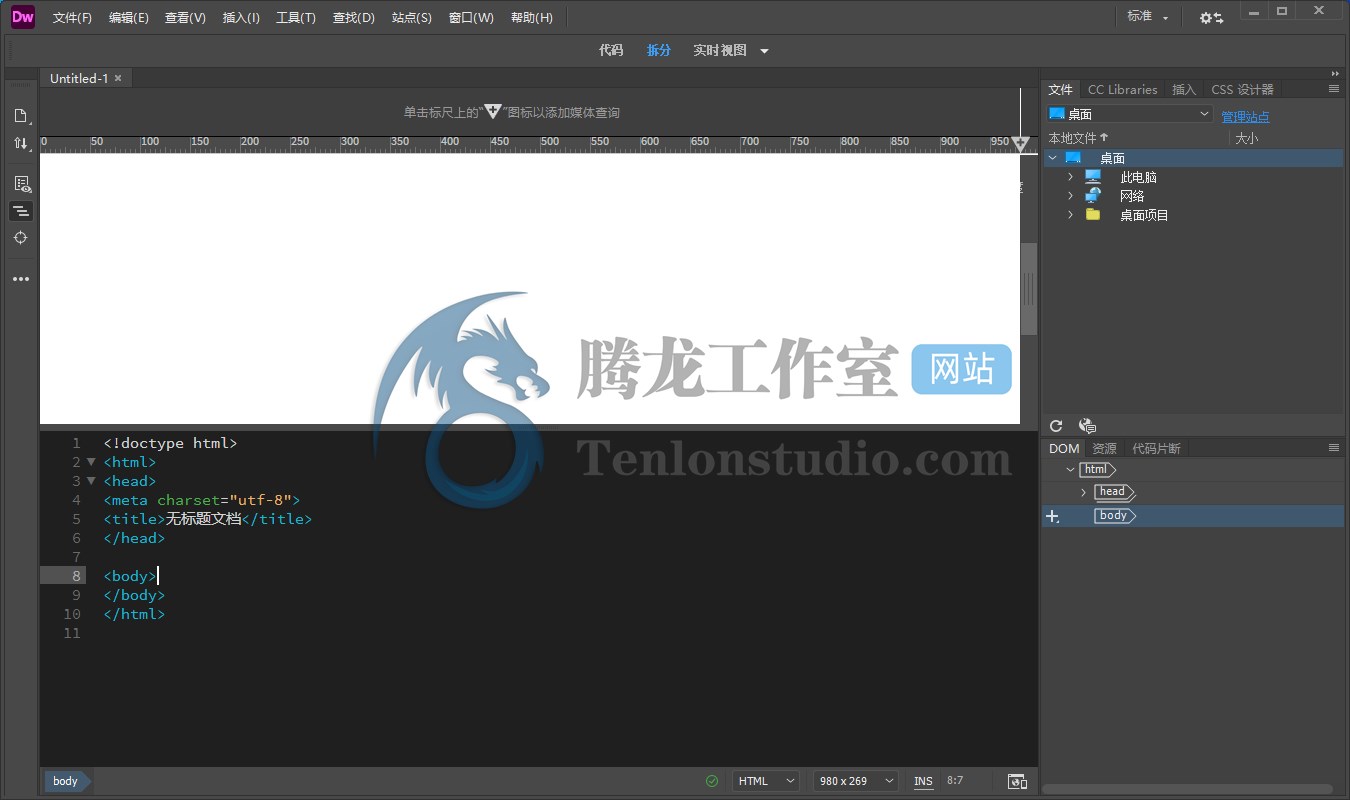Click the FTP log globe icon in Files panel

1088,426
